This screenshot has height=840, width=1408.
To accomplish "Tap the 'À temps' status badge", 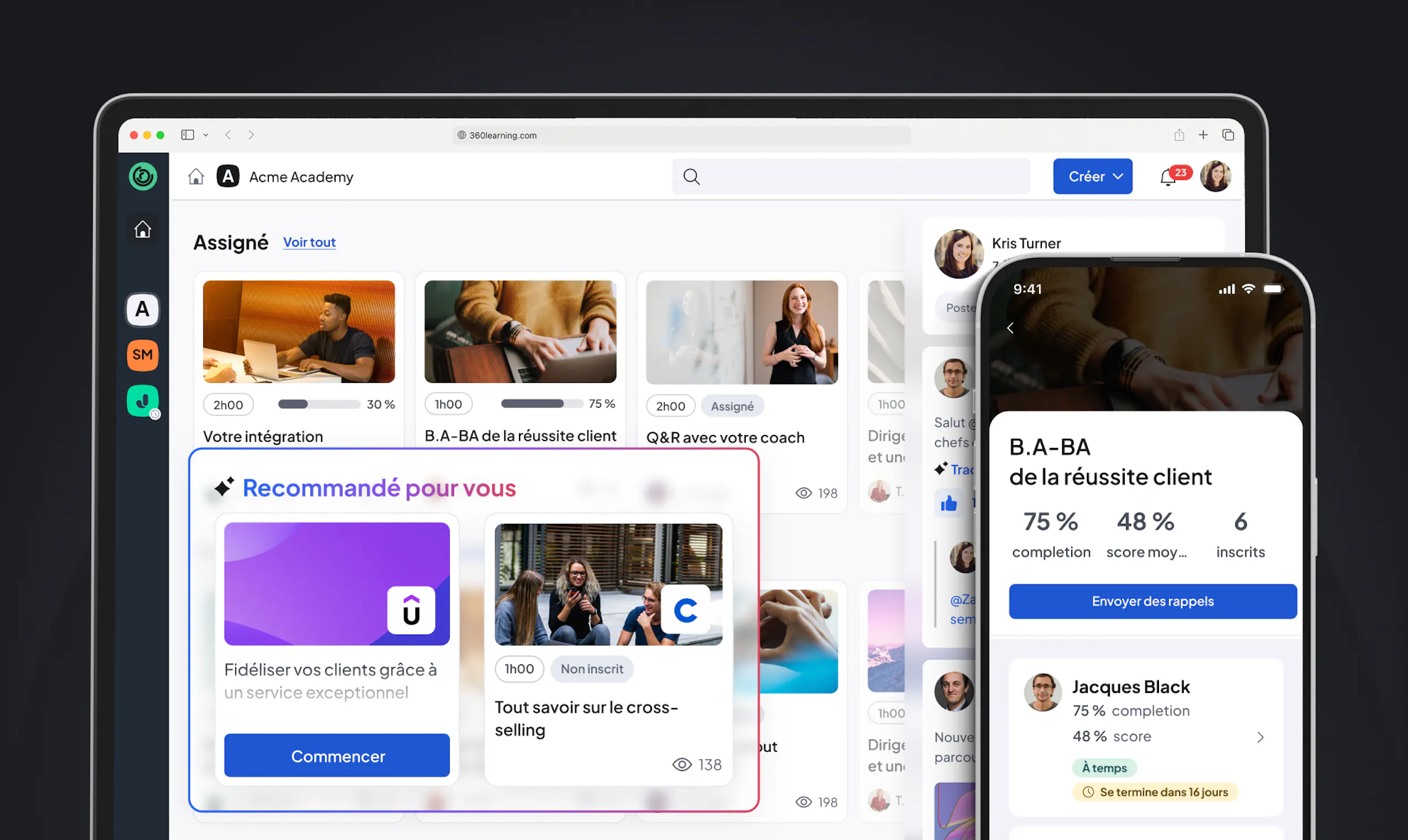I will pos(1105,768).
